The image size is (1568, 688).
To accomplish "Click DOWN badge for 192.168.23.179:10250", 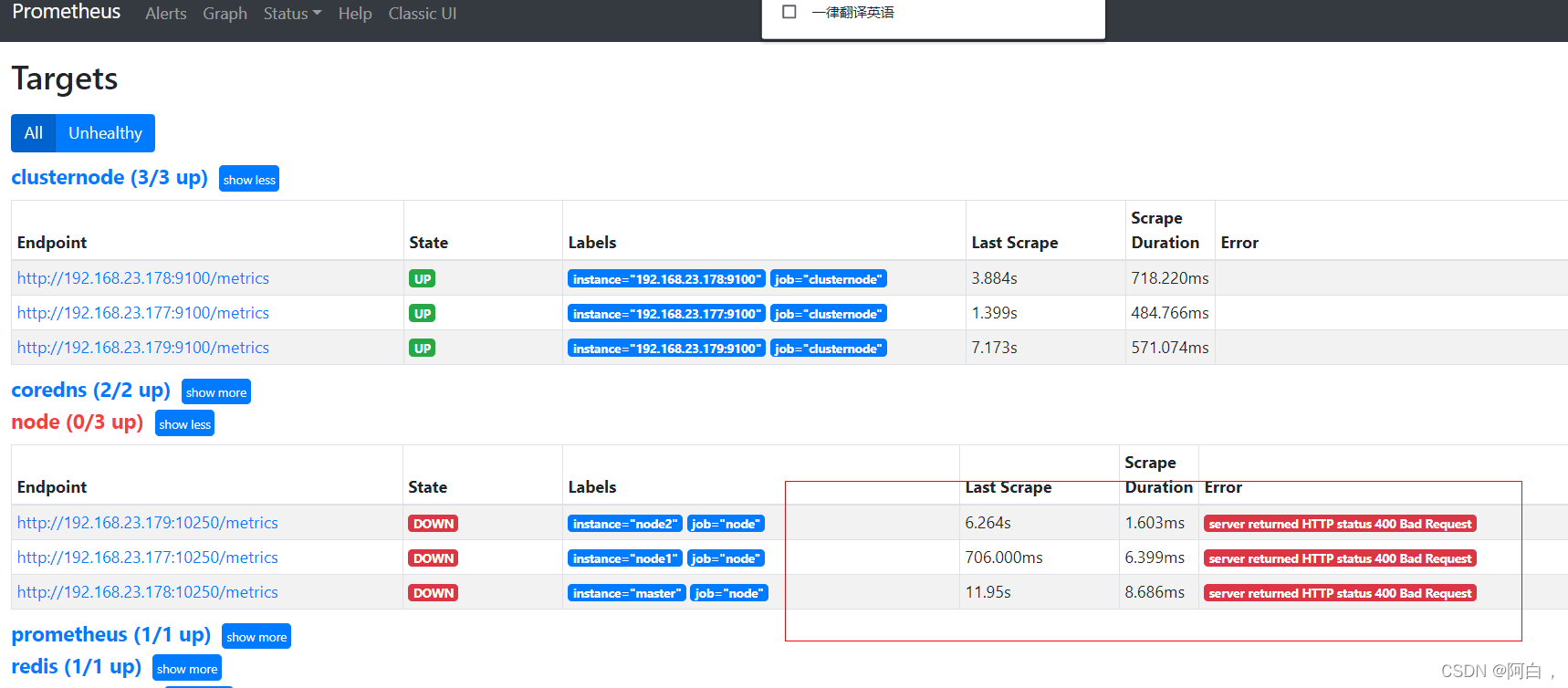I will (434, 524).
